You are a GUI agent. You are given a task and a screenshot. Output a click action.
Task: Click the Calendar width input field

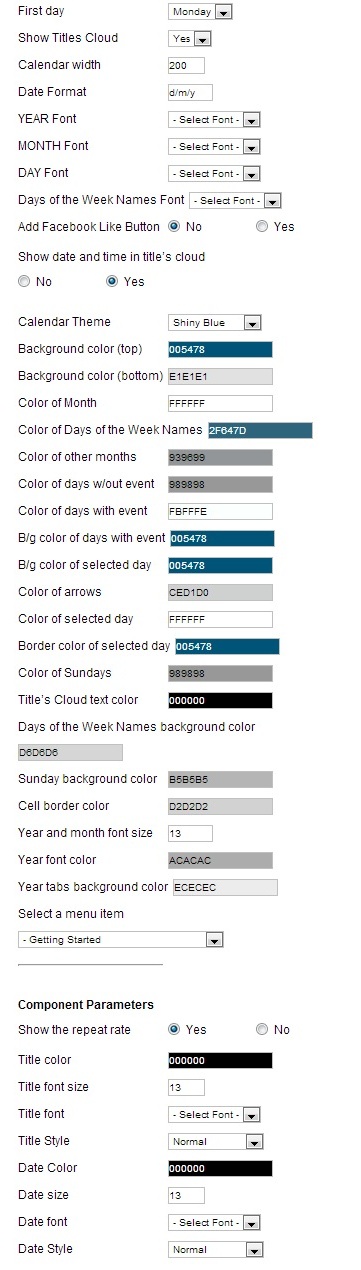[x=186, y=66]
